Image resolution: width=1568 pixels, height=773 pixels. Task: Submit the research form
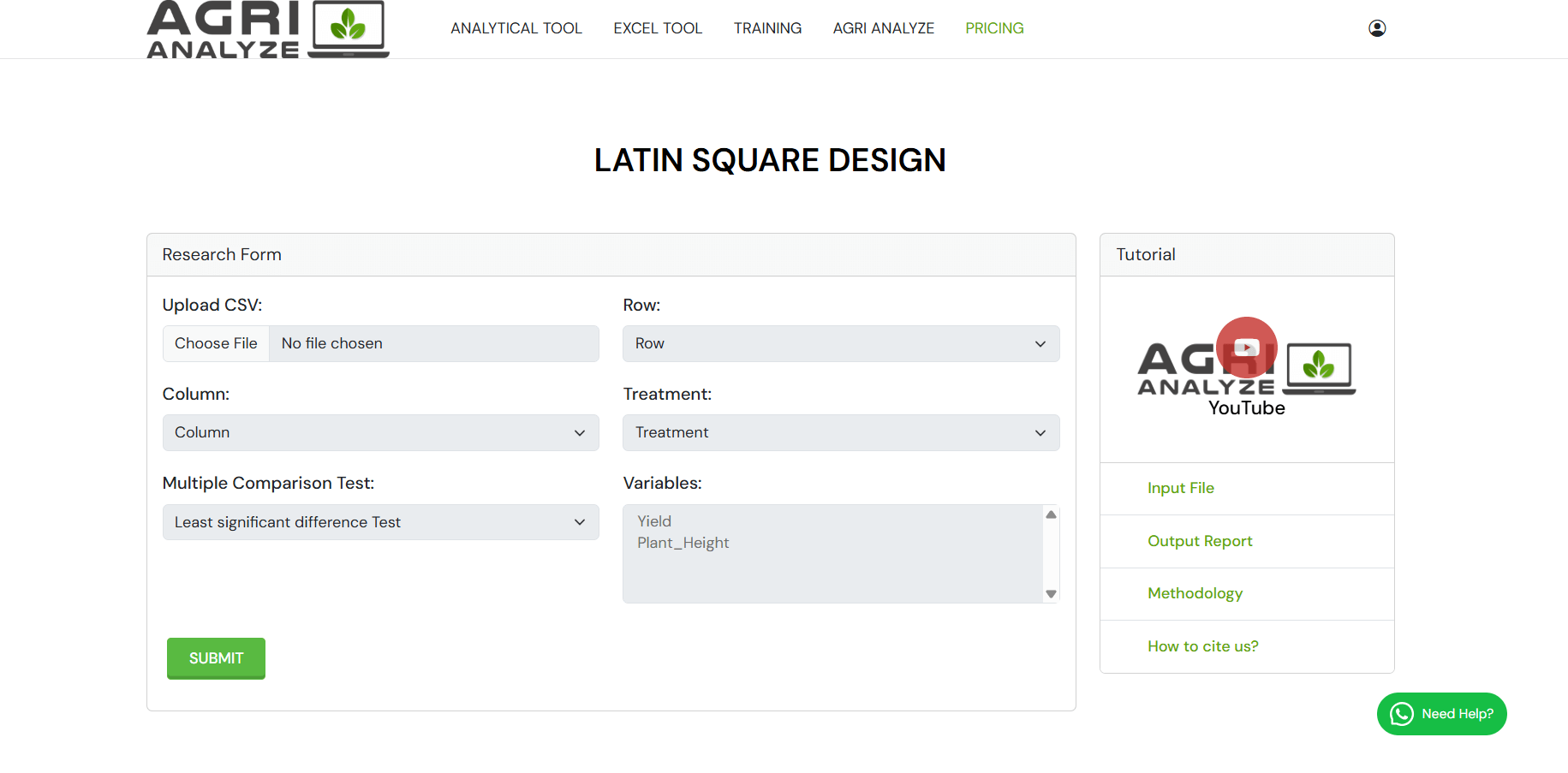(x=216, y=658)
